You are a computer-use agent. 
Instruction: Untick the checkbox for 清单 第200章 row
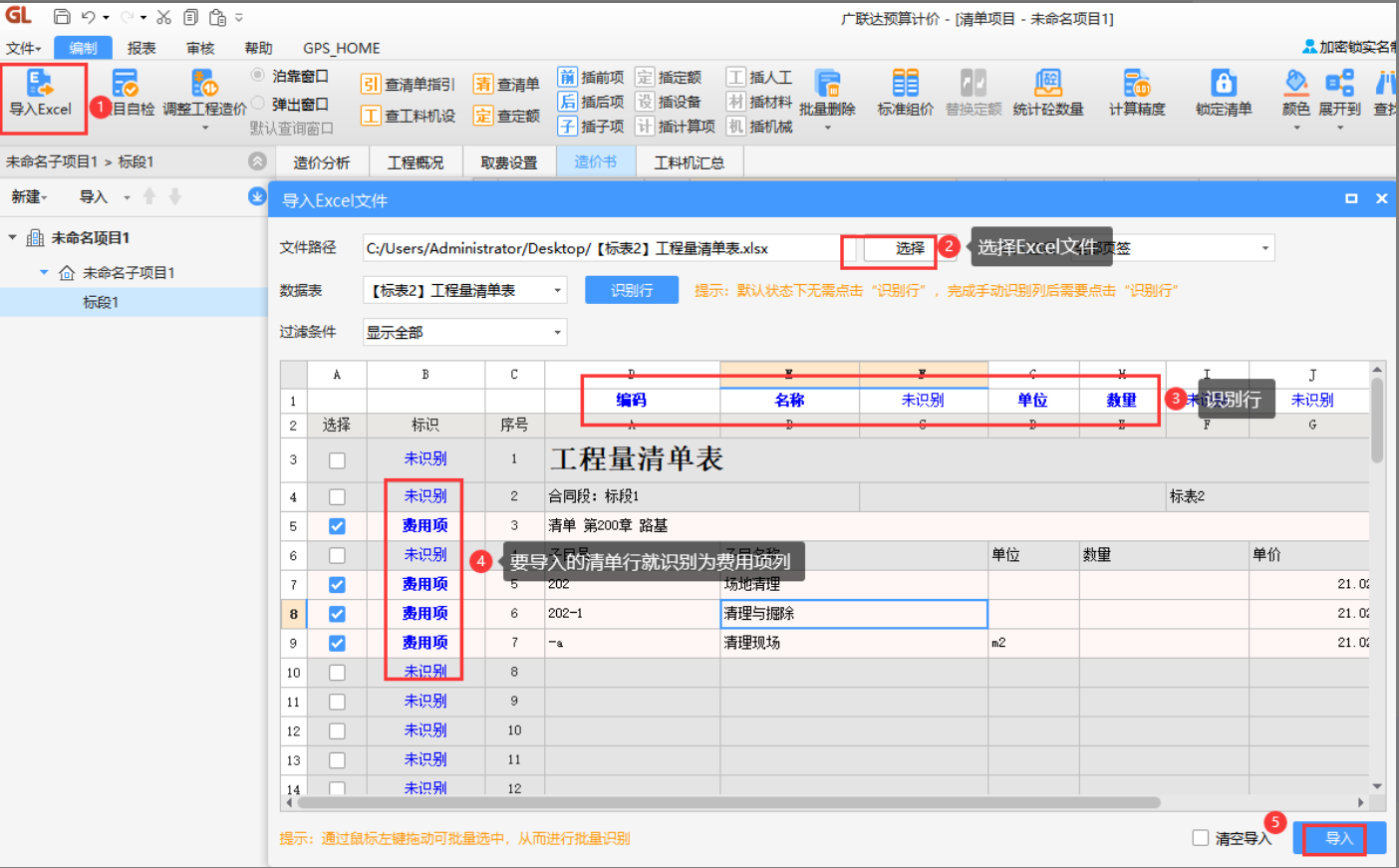tap(337, 526)
